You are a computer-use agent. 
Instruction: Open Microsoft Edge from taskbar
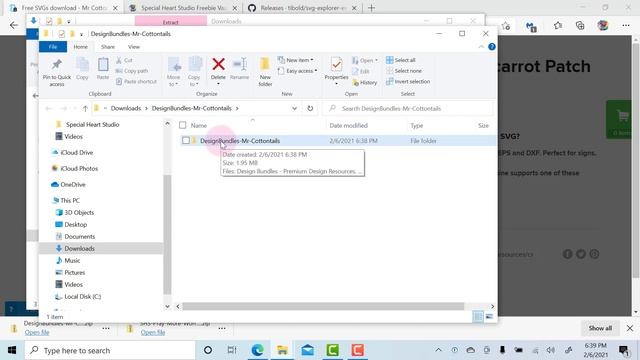click(x=258, y=350)
